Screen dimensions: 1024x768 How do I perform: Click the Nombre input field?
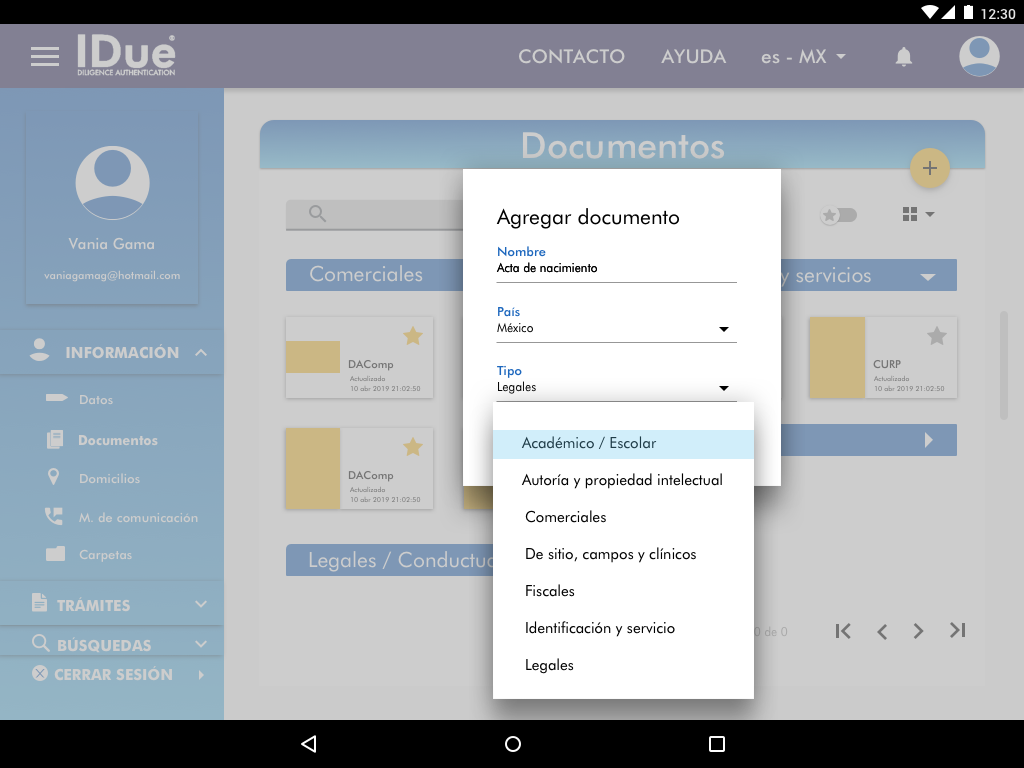pos(616,269)
